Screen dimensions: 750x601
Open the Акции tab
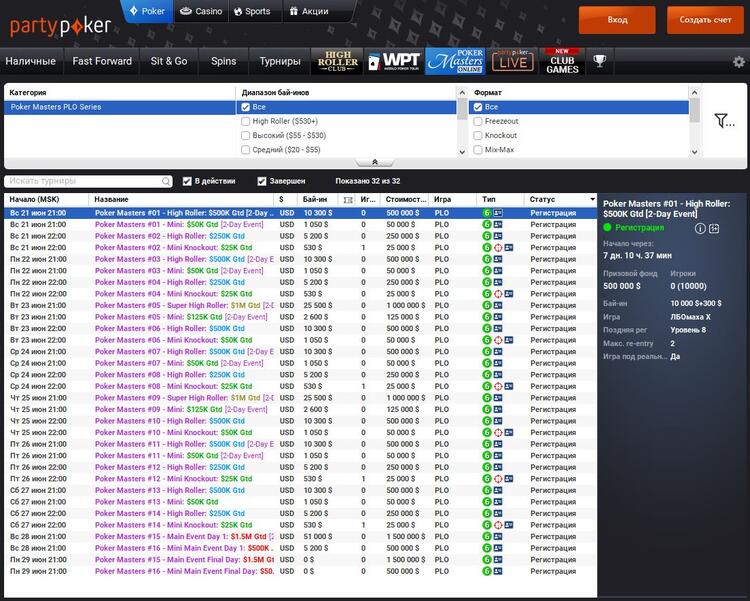point(309,11)
